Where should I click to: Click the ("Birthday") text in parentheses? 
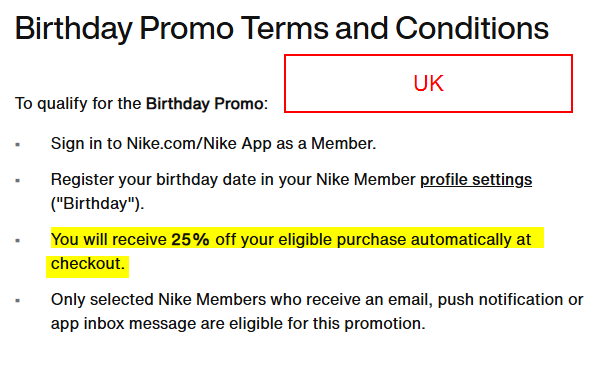point(97,204)
